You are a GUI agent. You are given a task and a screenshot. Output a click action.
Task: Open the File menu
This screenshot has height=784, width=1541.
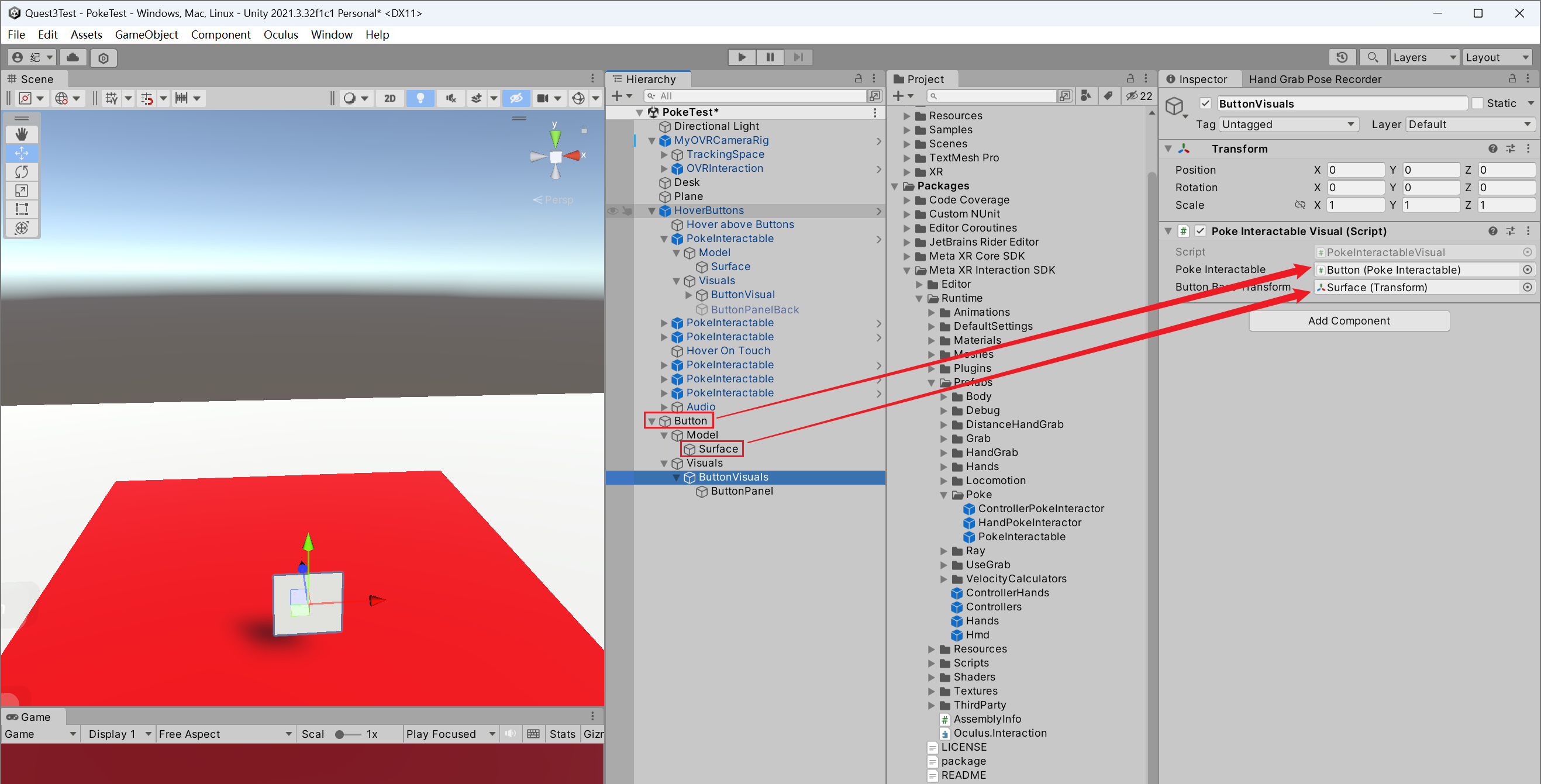[x=16, y=34]
